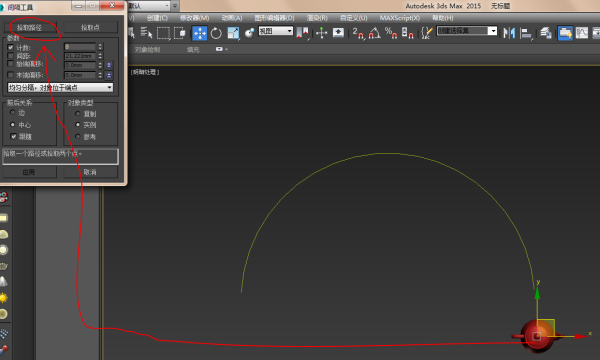Toggle the Percent Snap icon

pyautogui.click(x=391, y=33)
